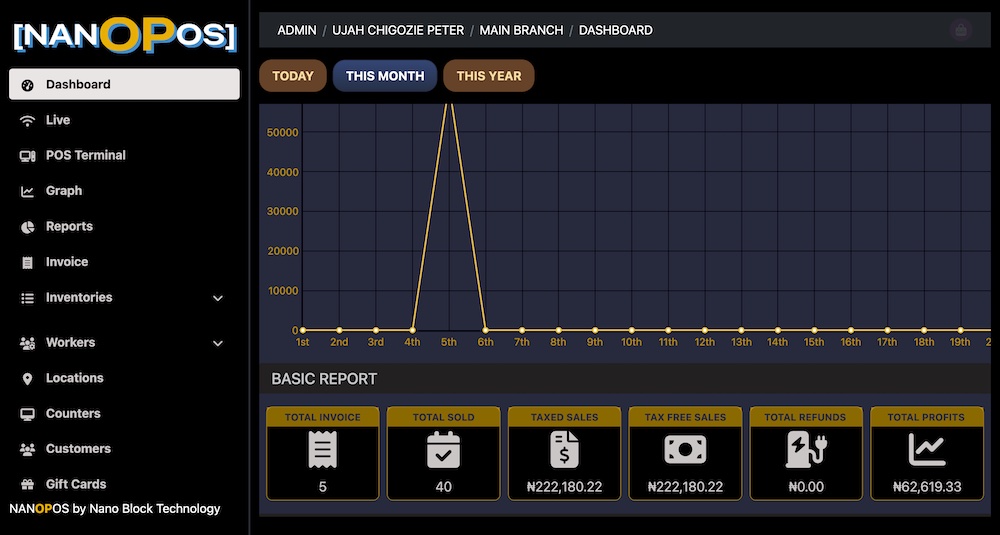Click the Total Sold value 40
This screenshot has width=1000, height=535.
443,487
